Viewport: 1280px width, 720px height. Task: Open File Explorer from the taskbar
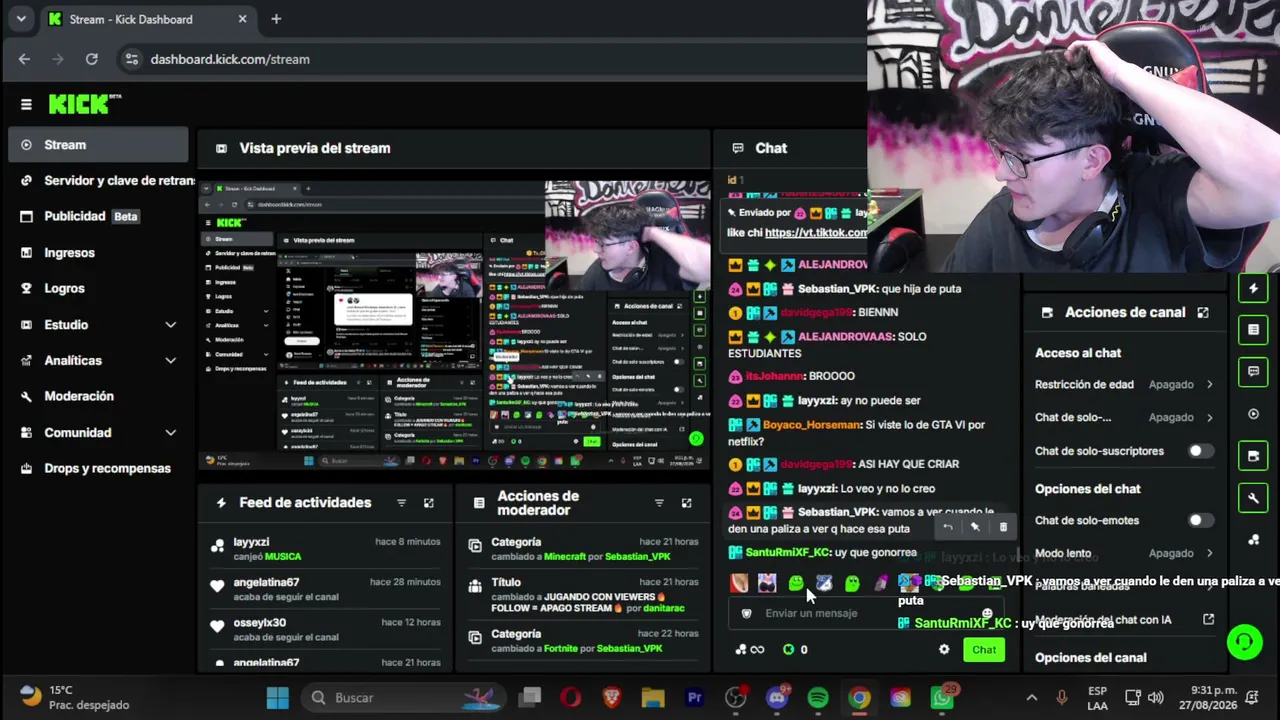(653, 698)
